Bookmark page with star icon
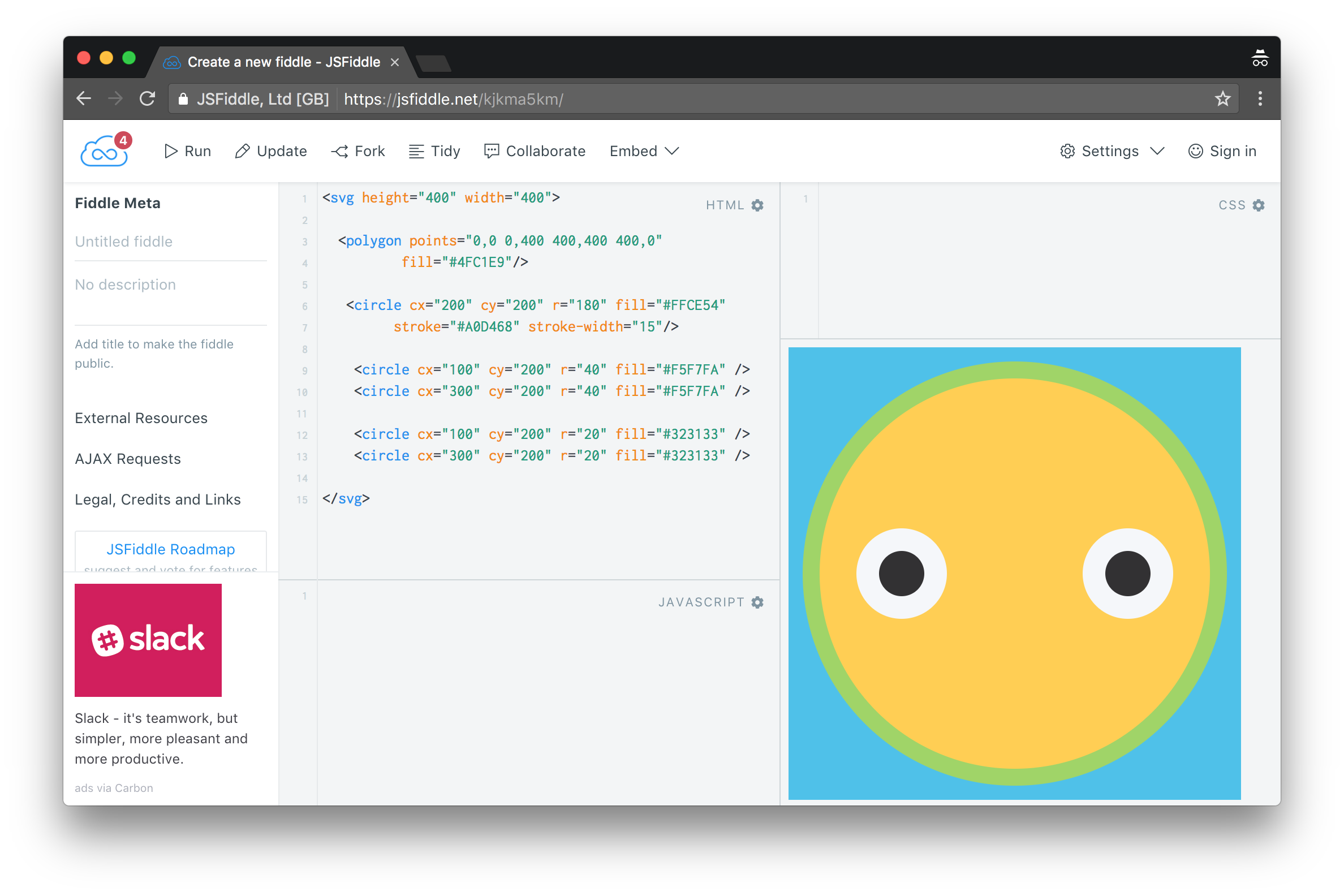Image resolution: width=1344 pixels, height=896 pixels. 1222,99
